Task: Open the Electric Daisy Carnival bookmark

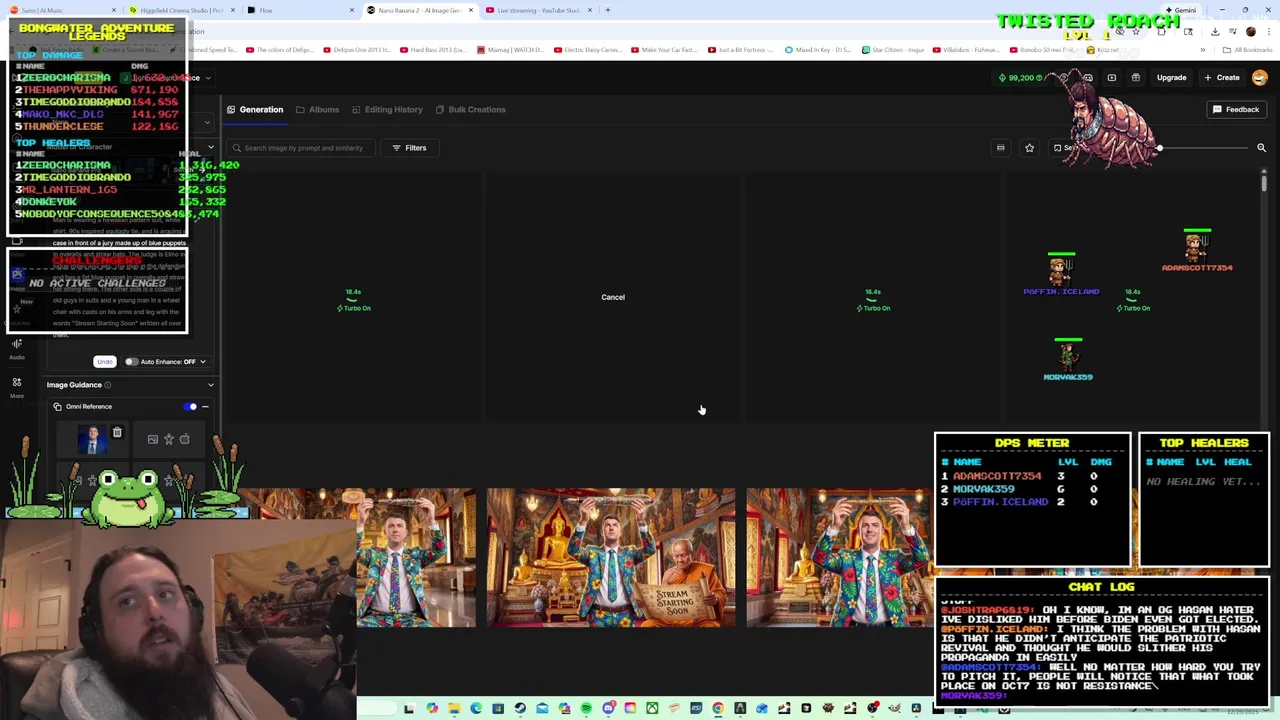Action: [x=589, y=50]
